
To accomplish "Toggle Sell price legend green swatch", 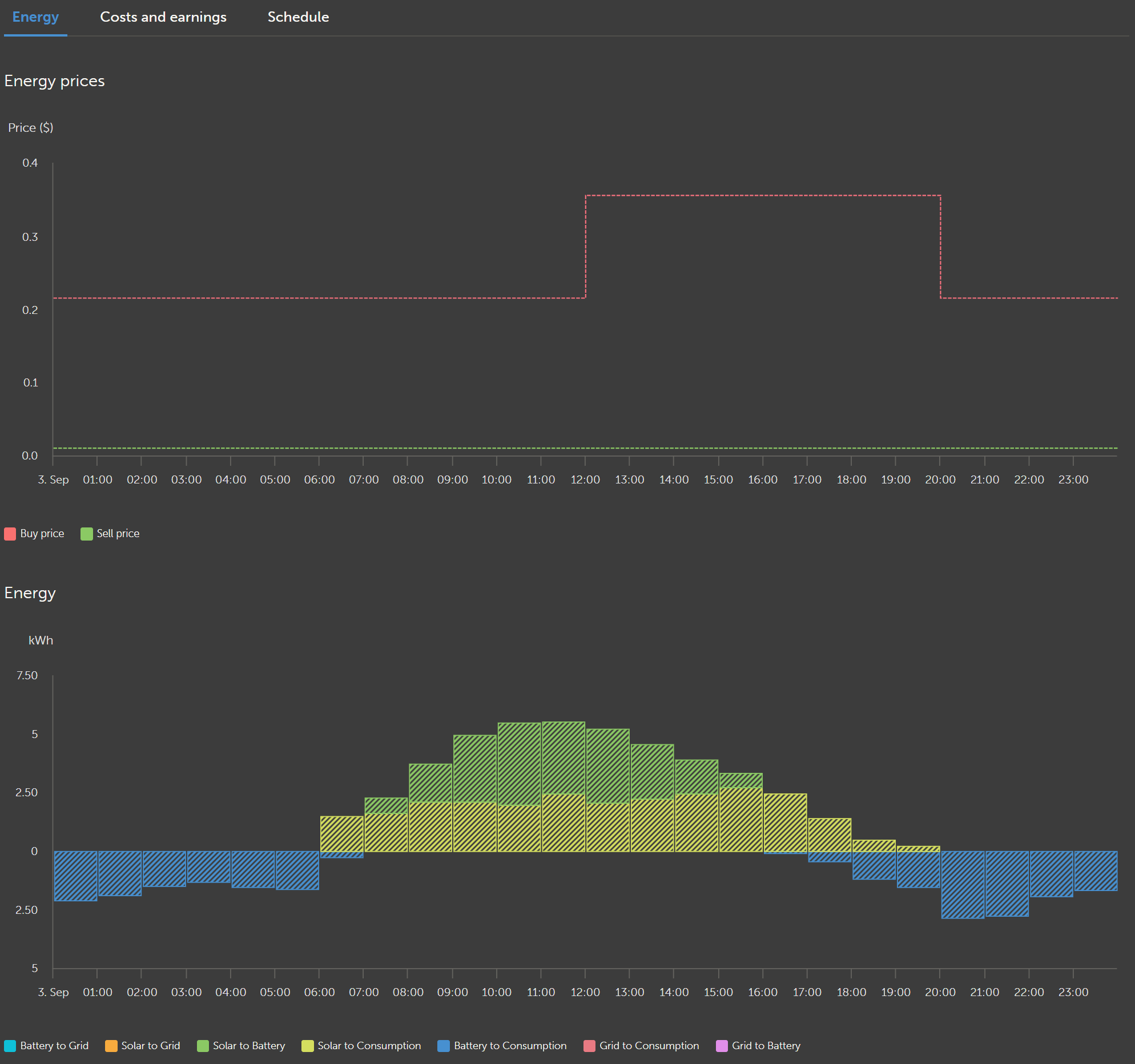I will pos(86,534).
